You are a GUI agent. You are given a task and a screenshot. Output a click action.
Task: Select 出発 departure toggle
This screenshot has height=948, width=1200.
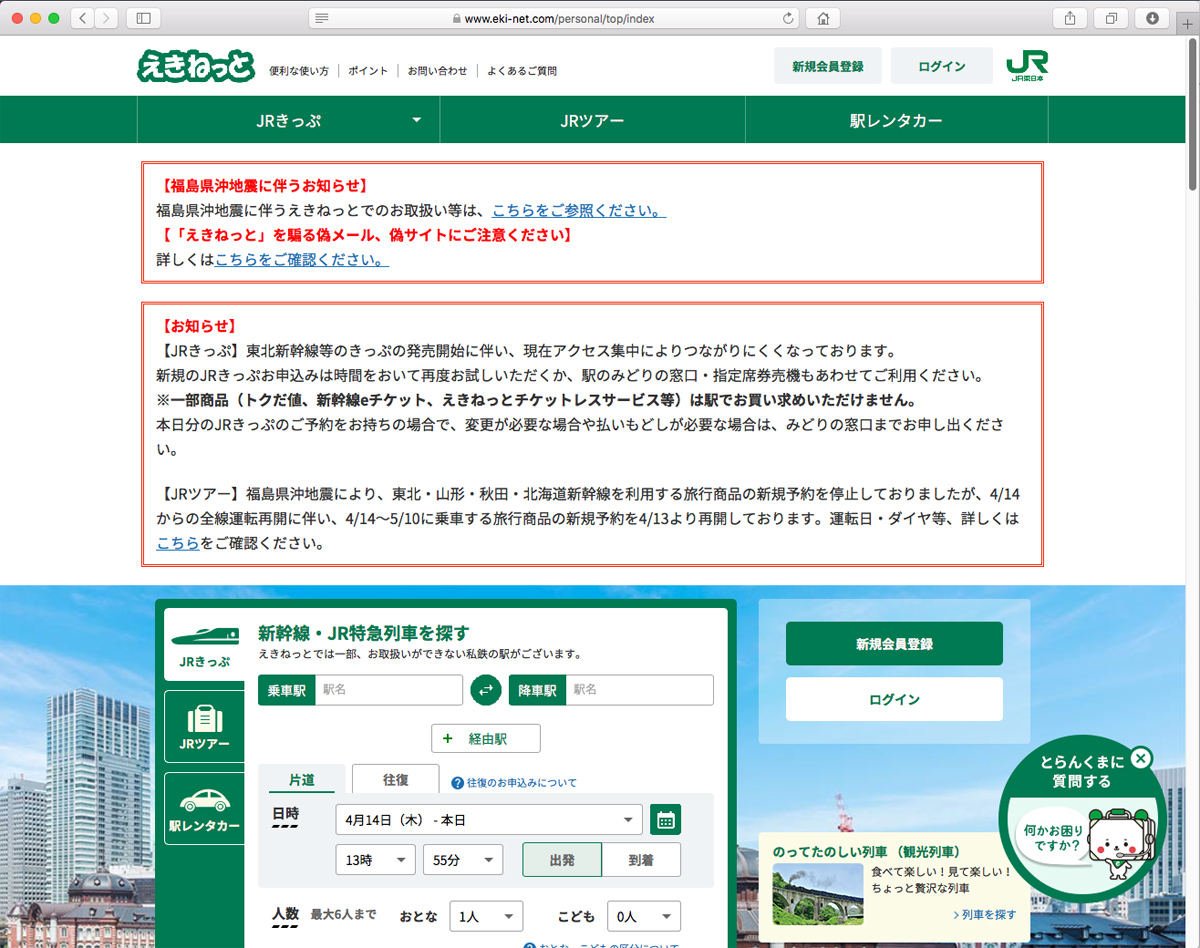pos(562,860)
